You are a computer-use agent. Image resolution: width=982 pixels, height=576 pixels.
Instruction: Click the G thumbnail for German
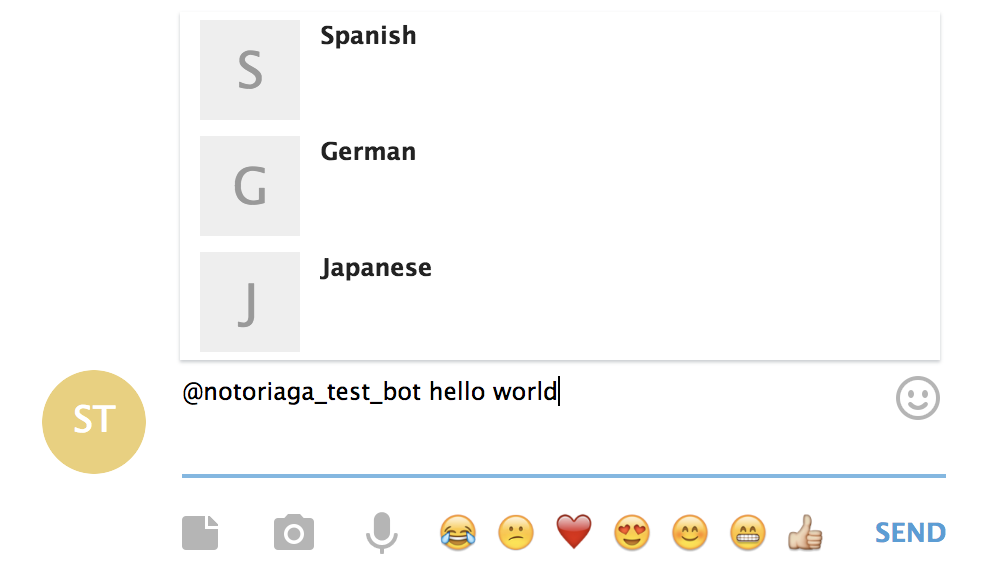click(x=250, y=186)
